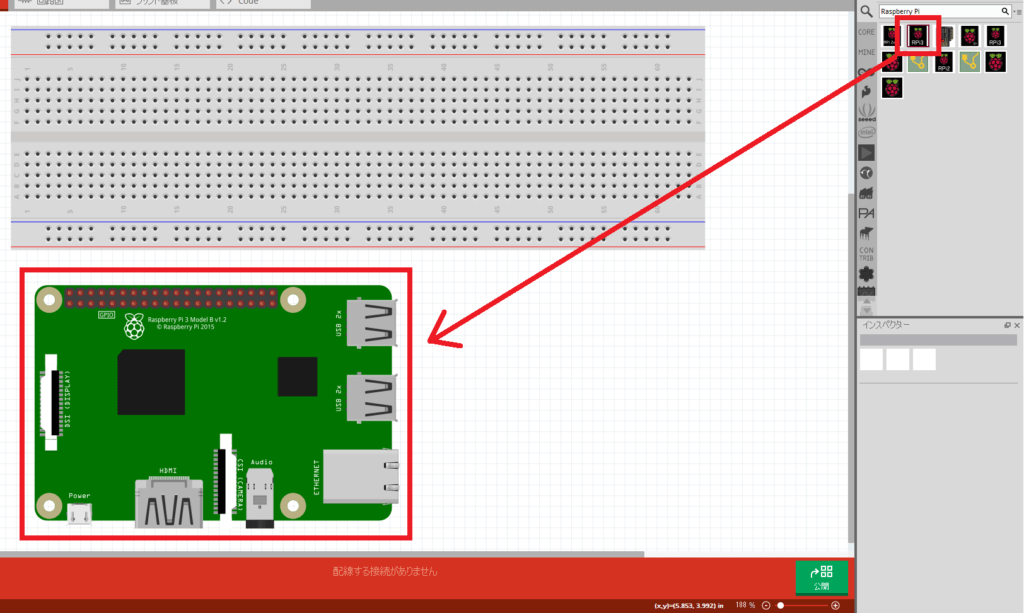
Task: Click the (x,y) cursor coordinates readout
Action: pyautogui.click(x=689, y=606)
